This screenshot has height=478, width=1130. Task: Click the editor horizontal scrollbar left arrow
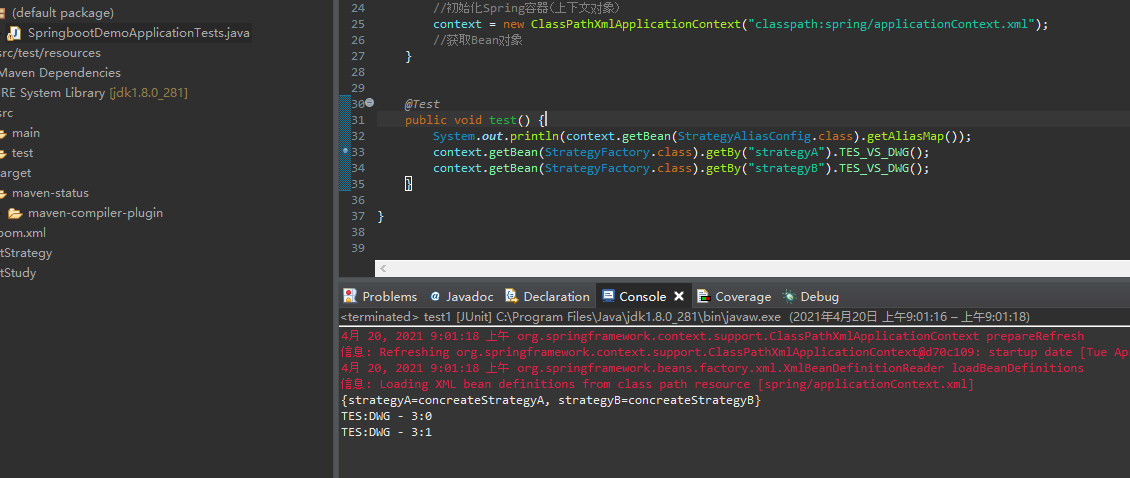pyautogui.click(x=383, y=269)
